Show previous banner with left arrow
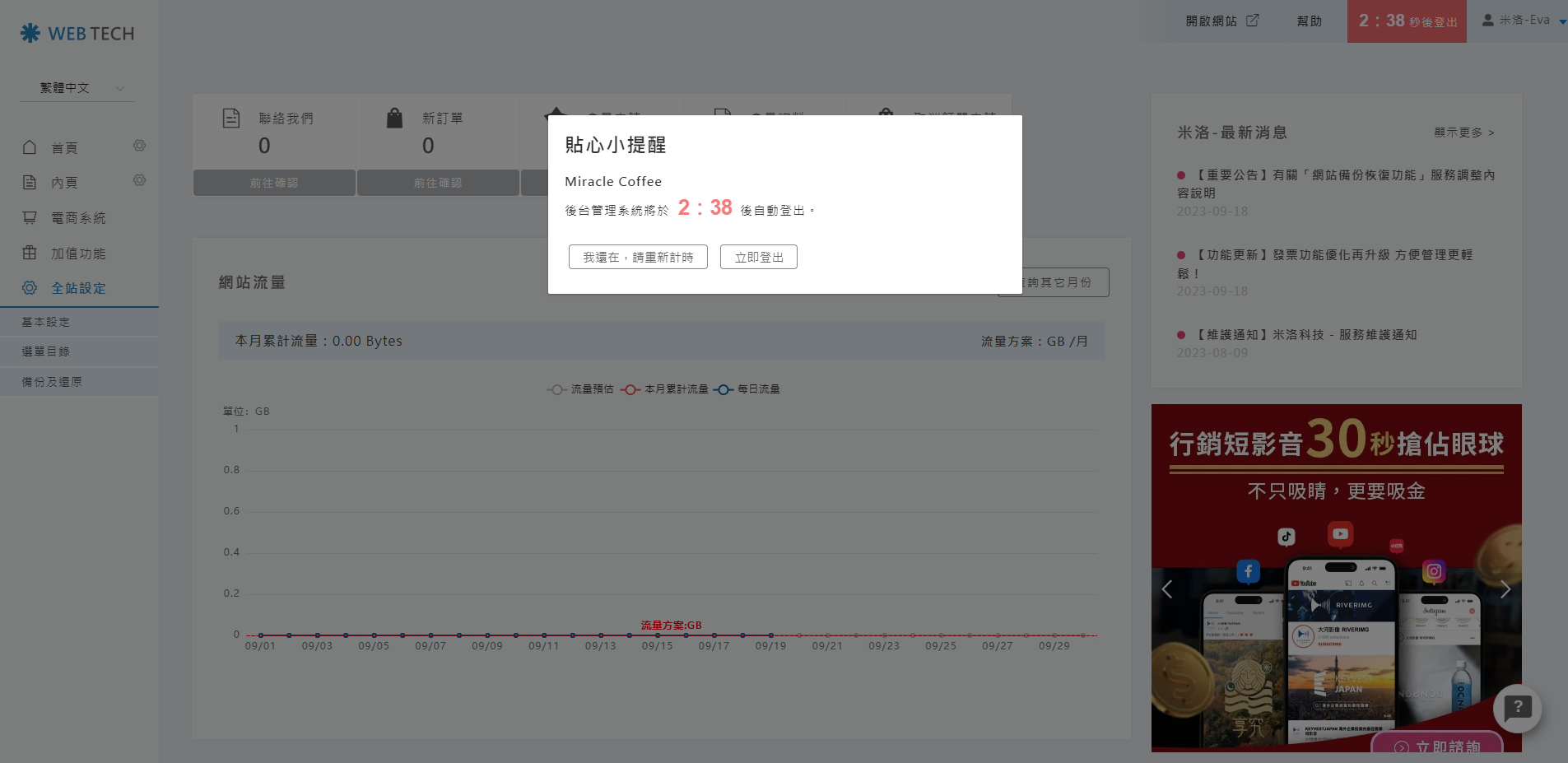Image resolution: width=1568 pixels, height=763 pixels. (x=1166, y=589)
